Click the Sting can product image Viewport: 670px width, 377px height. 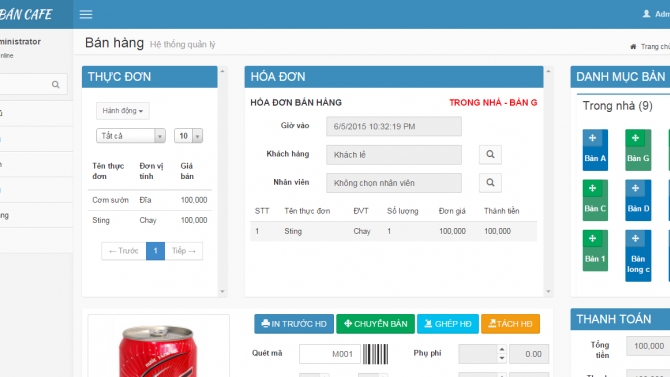pyautogui.click(x=158, y=350)
